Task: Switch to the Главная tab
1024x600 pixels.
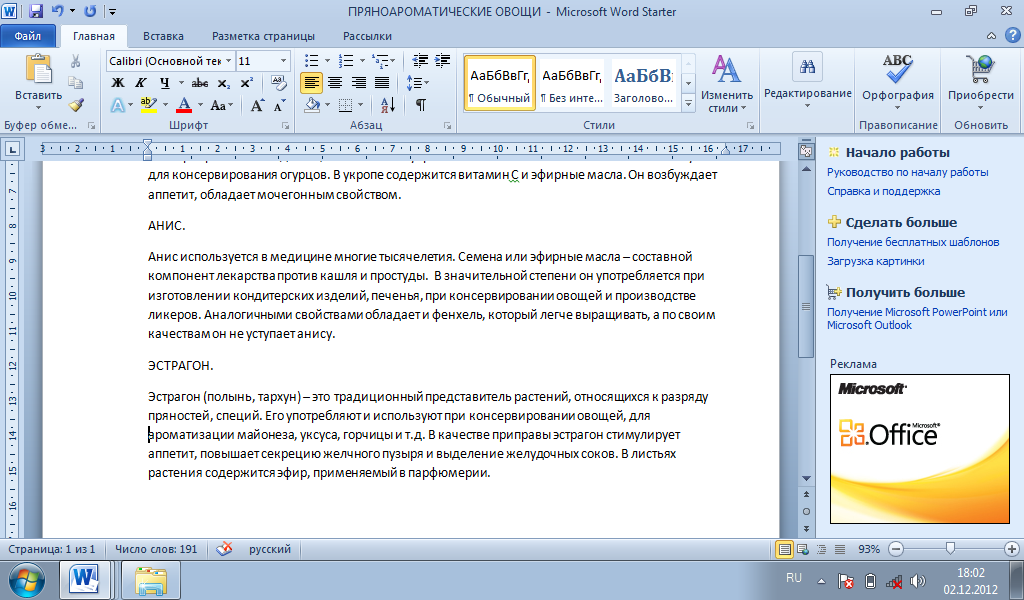Action: pos(93,36)
